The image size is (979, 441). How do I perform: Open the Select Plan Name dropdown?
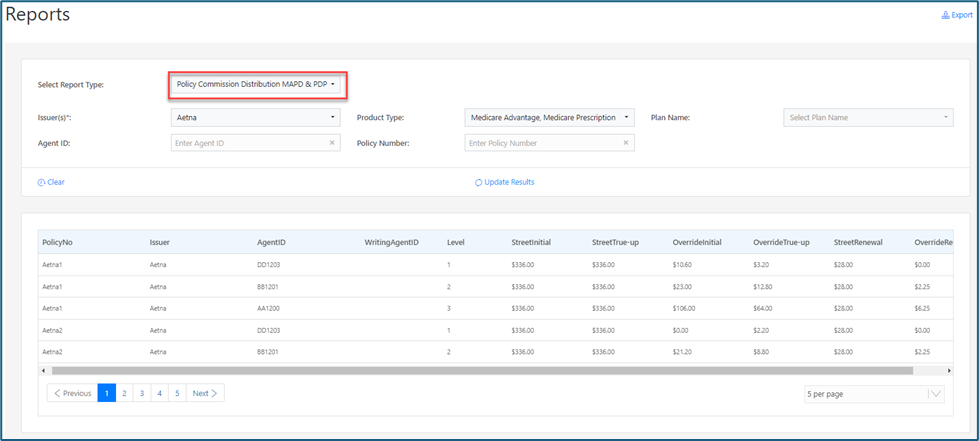pyautogui.click(x=867, y=118)
